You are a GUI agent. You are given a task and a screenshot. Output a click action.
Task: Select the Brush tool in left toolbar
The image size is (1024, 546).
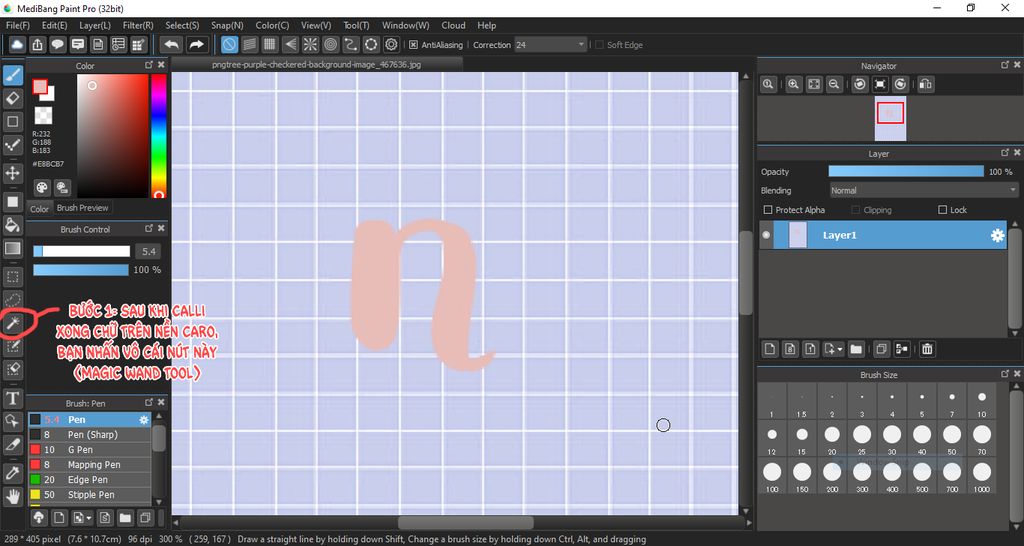tap(12, 76)
